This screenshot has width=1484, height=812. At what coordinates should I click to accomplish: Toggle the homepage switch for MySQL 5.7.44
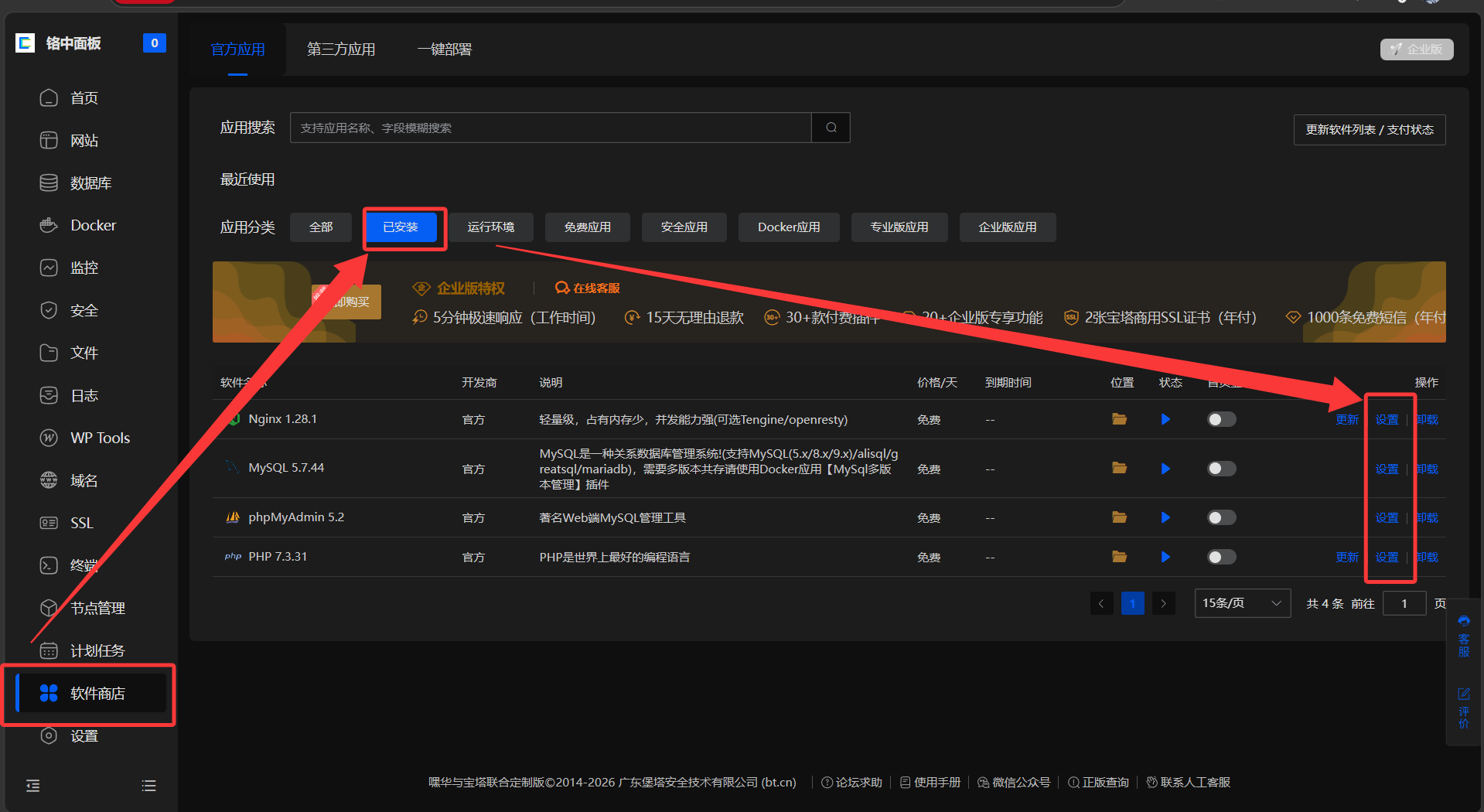pos(1222,469)
